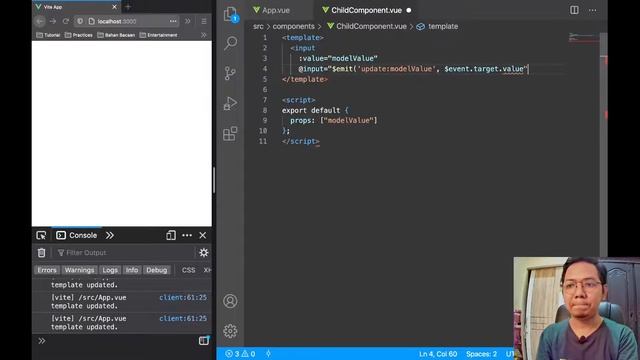
Task: Switch to the App.vue editor tab
Action: point(271,10)
